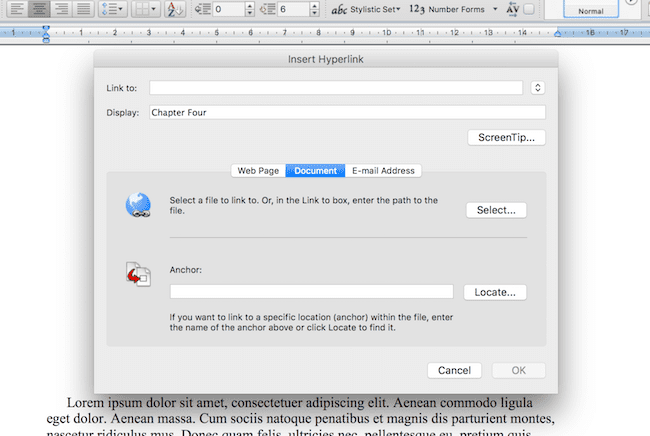
Task: Click the globe hyperlink file icon
Action: click(x=137, y=205)
